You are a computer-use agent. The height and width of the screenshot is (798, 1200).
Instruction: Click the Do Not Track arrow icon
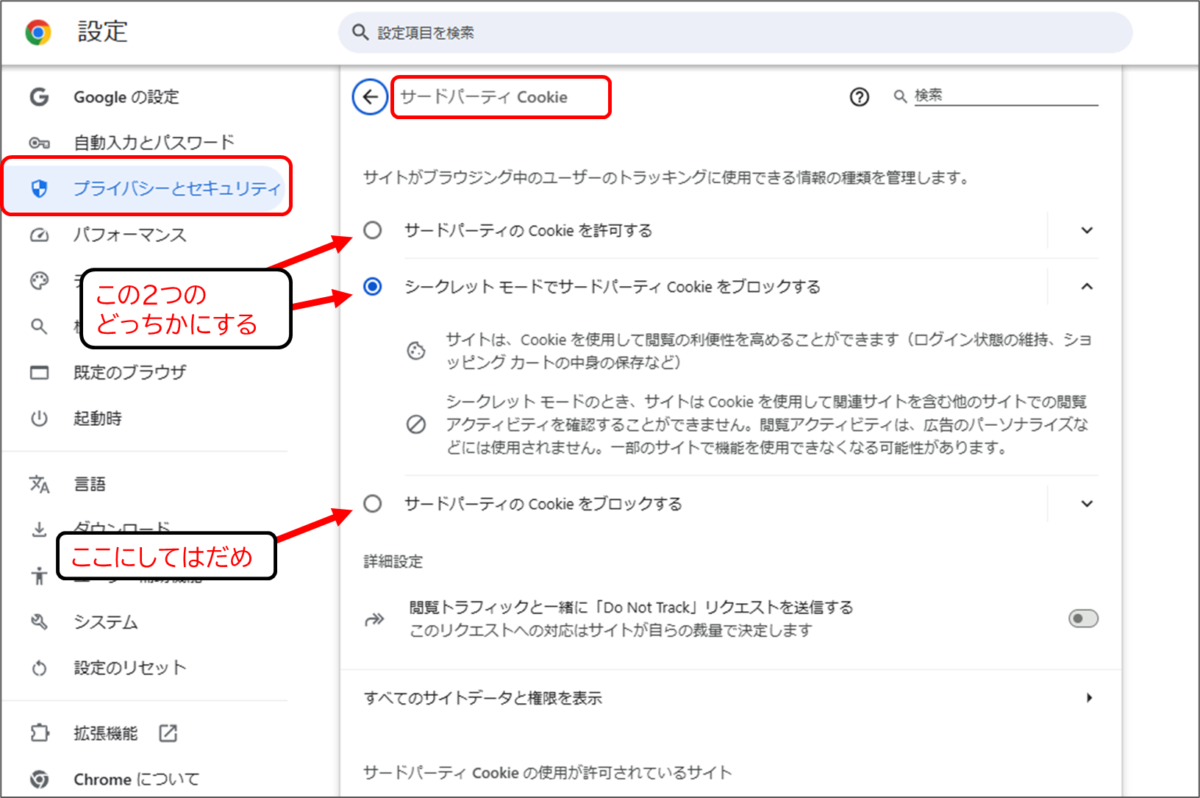[374, 620]
